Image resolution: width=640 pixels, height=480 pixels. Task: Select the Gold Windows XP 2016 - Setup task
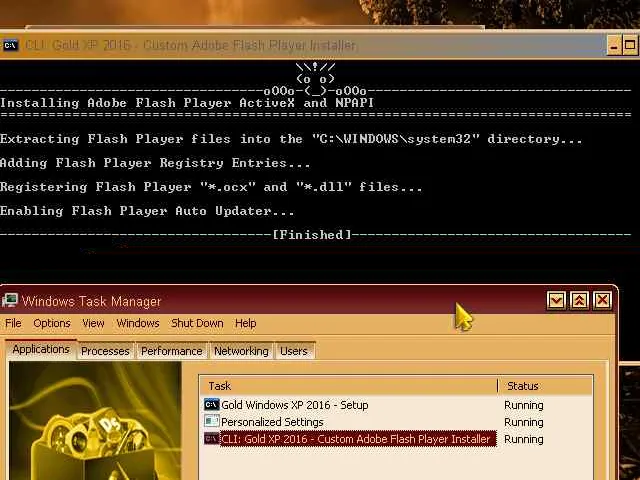pos(294,405)
